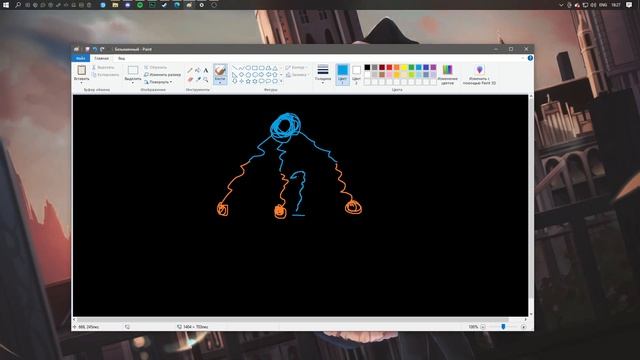Open the File Explorer taskbar icon

(116, 5)
